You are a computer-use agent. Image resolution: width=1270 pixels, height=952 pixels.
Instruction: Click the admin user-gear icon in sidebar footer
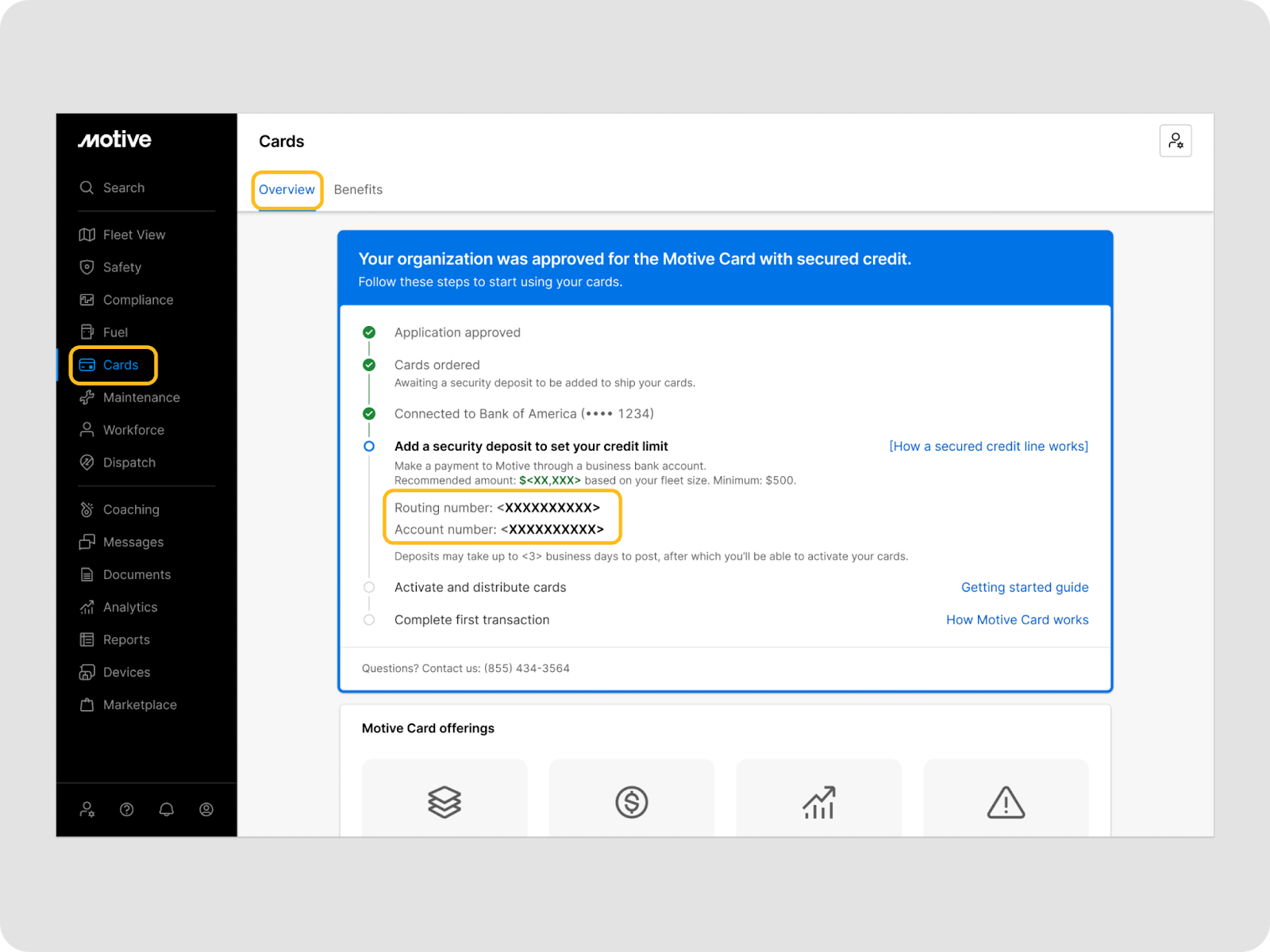point(87,809)
